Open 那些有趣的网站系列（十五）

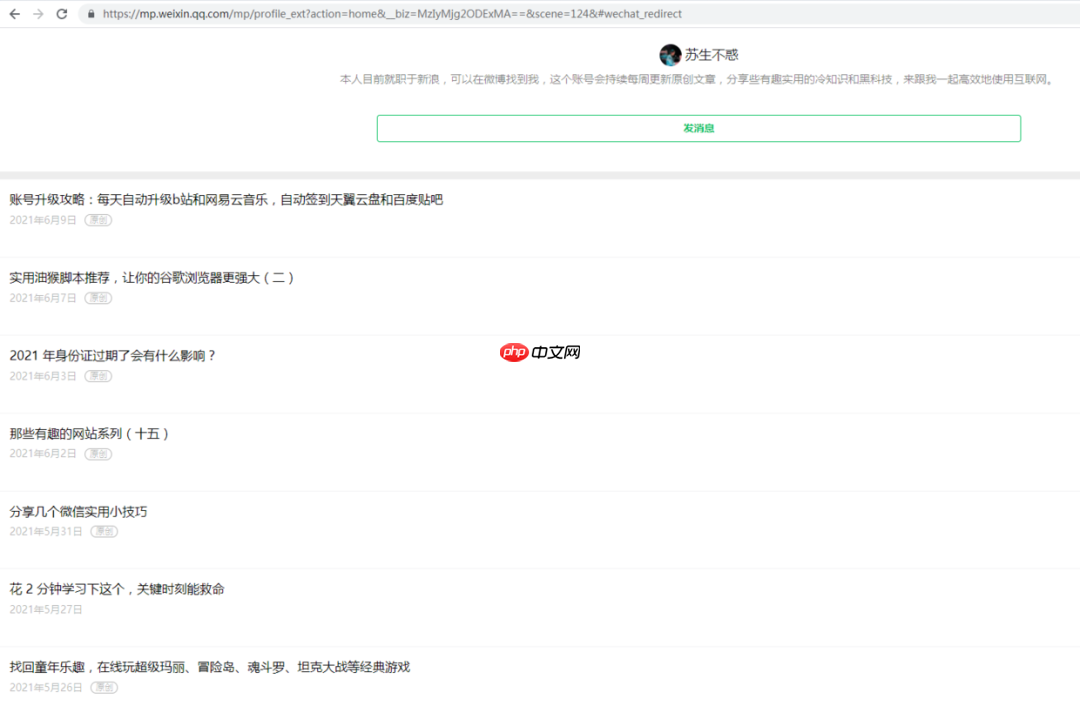click(88, 433)
